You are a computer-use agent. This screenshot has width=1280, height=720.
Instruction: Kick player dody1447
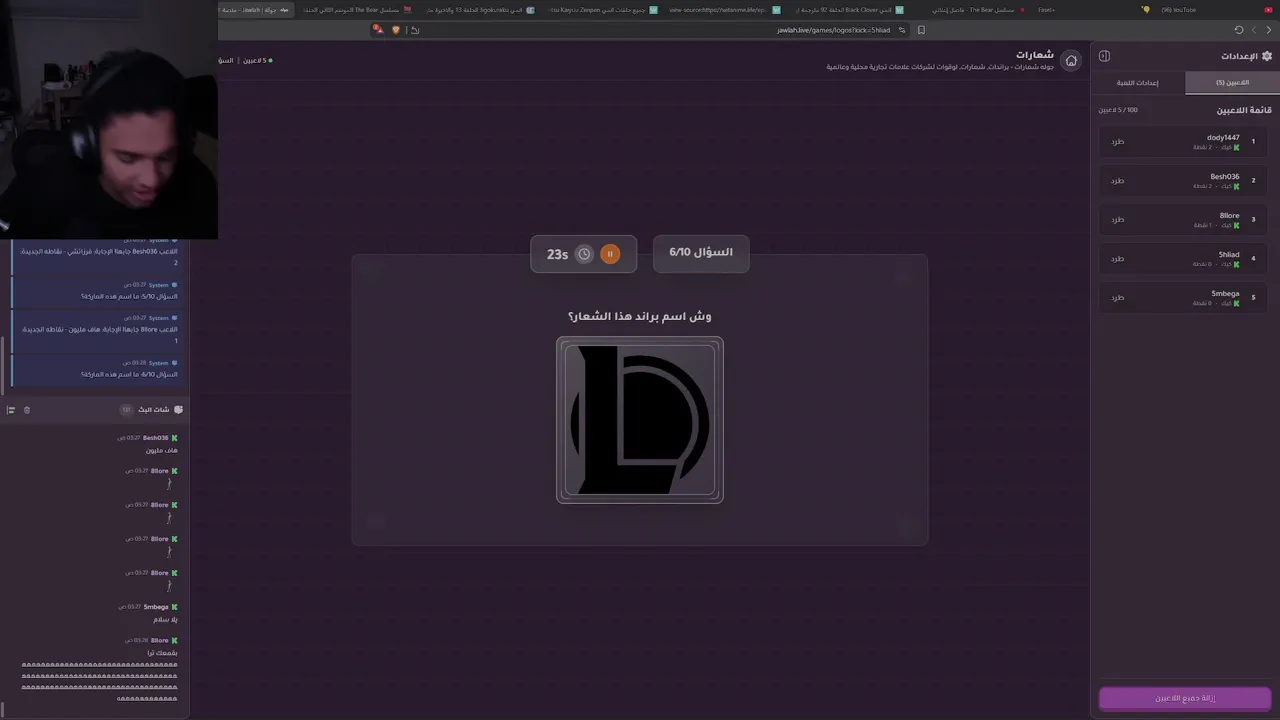coord(1118,142)
